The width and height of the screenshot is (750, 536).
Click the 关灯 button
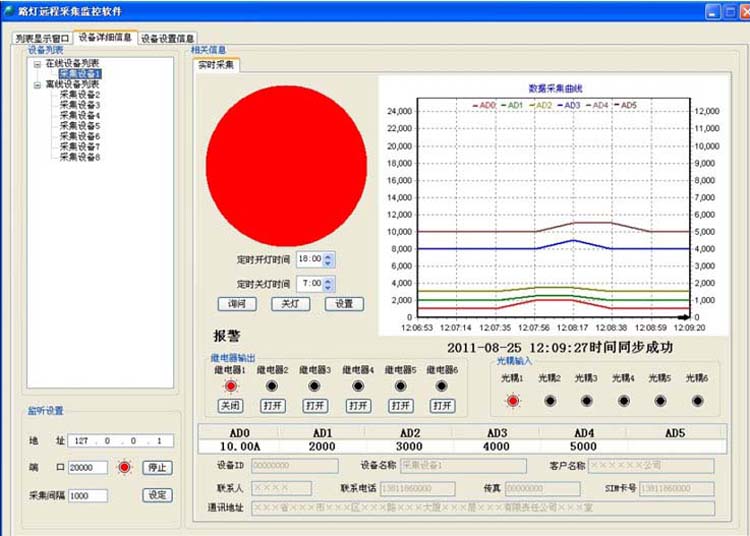290,304
